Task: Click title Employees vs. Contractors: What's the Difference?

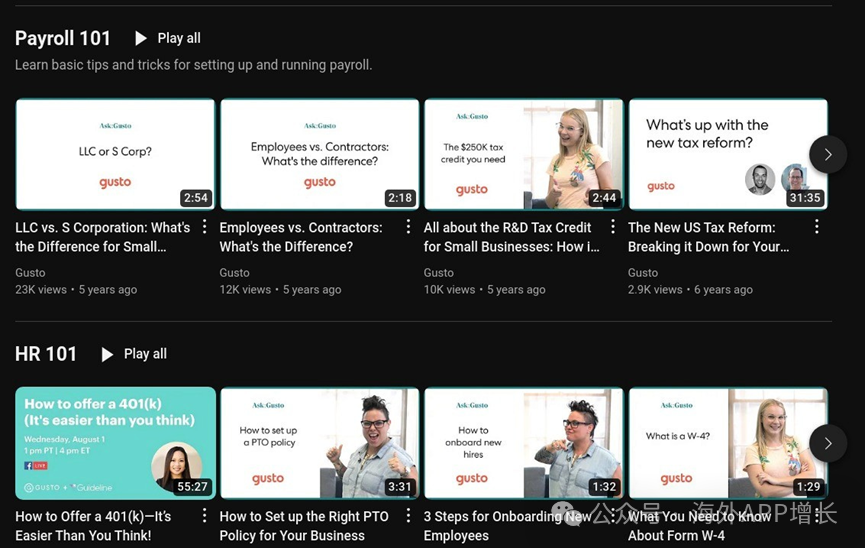Action: pos(301,237)
